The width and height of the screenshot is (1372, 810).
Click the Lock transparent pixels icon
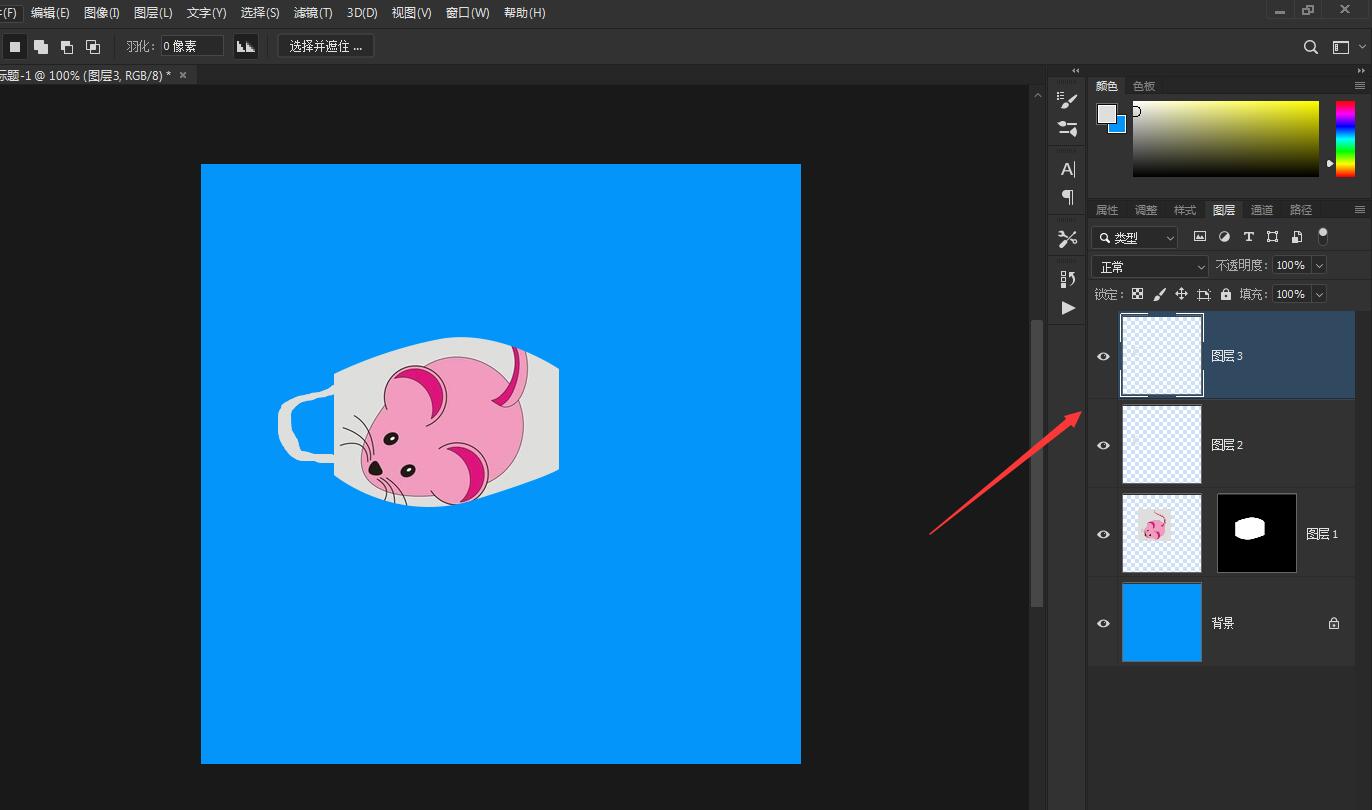click(x=1137, y=294)
